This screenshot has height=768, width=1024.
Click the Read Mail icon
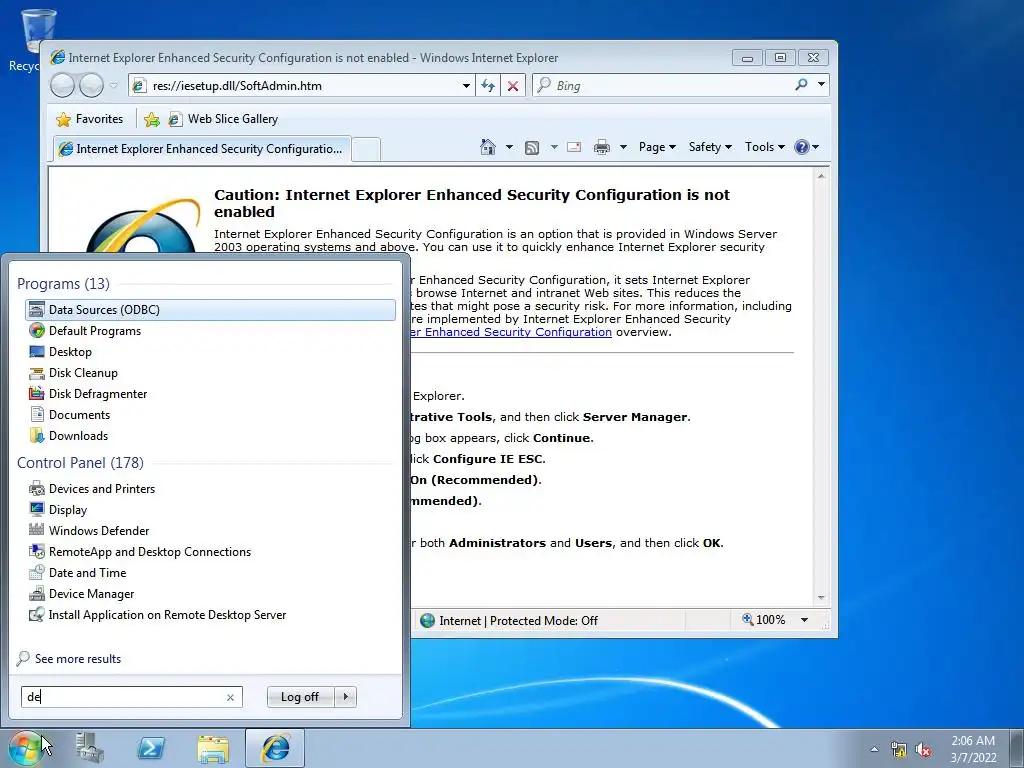pos(574,147)
